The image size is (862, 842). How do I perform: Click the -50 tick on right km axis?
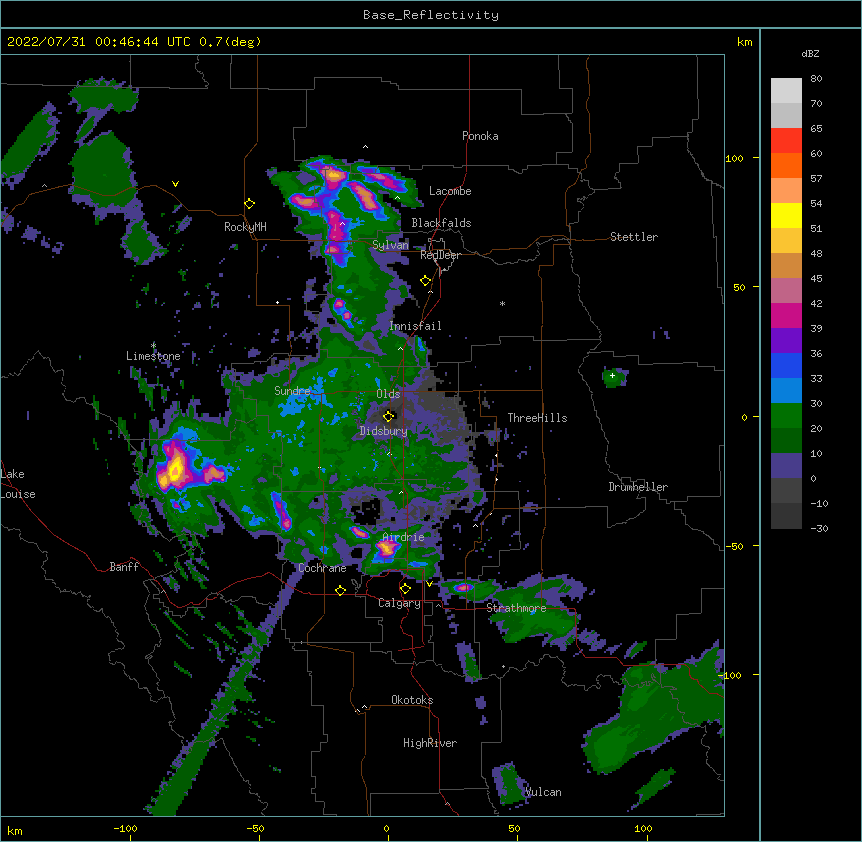point(734,546)
